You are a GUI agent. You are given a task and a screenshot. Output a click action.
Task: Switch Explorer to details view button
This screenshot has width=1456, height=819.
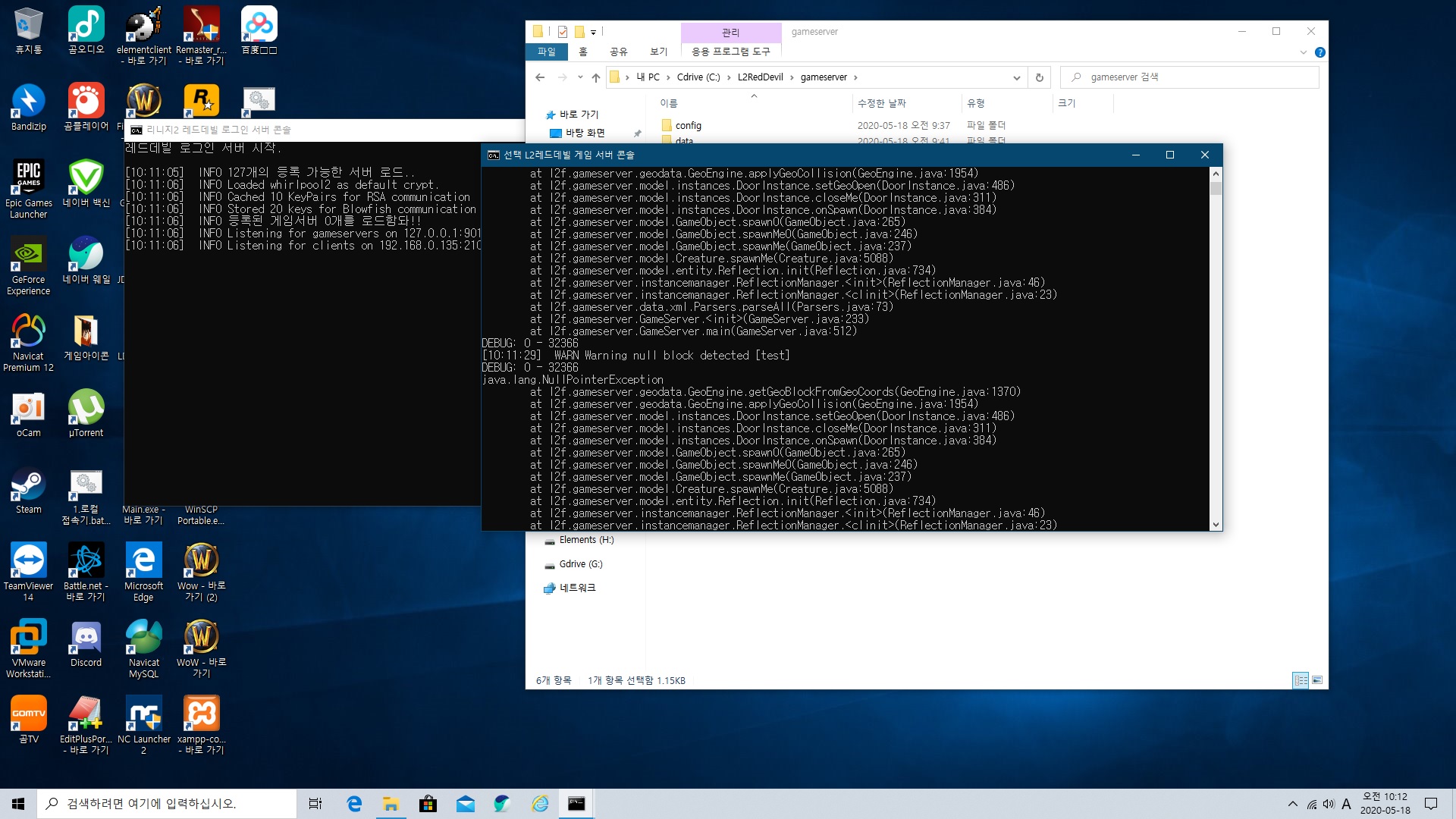1301,680
